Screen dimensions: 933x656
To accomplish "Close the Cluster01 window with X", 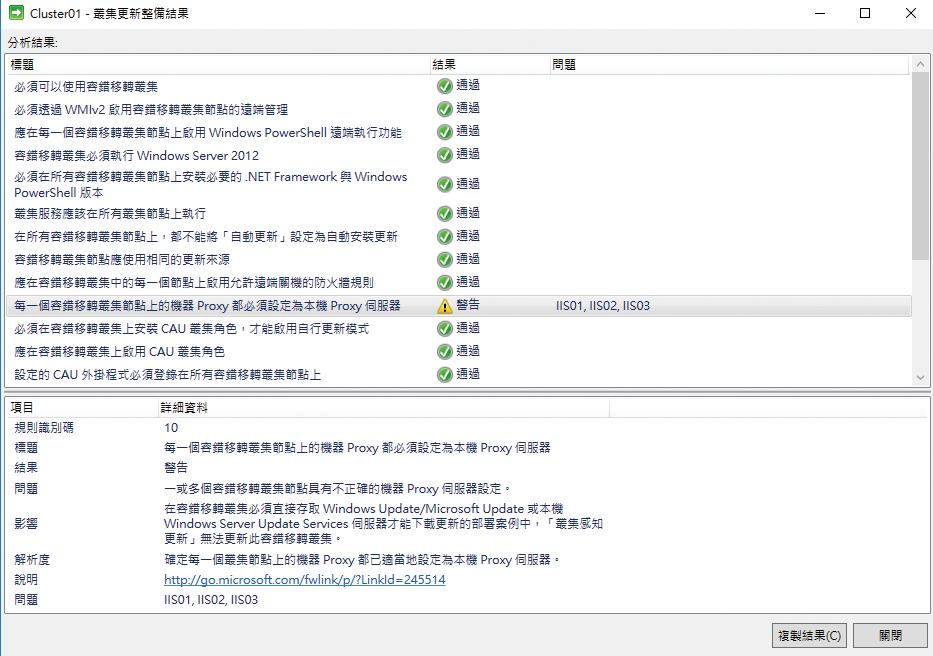I will click(910, 13).
